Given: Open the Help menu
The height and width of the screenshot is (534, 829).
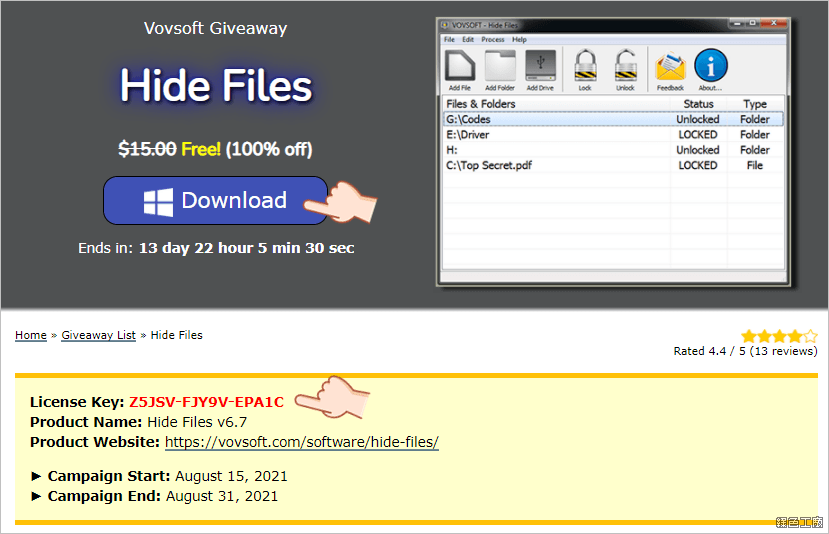Looking at the screenshot, I should tap(519, 40).
